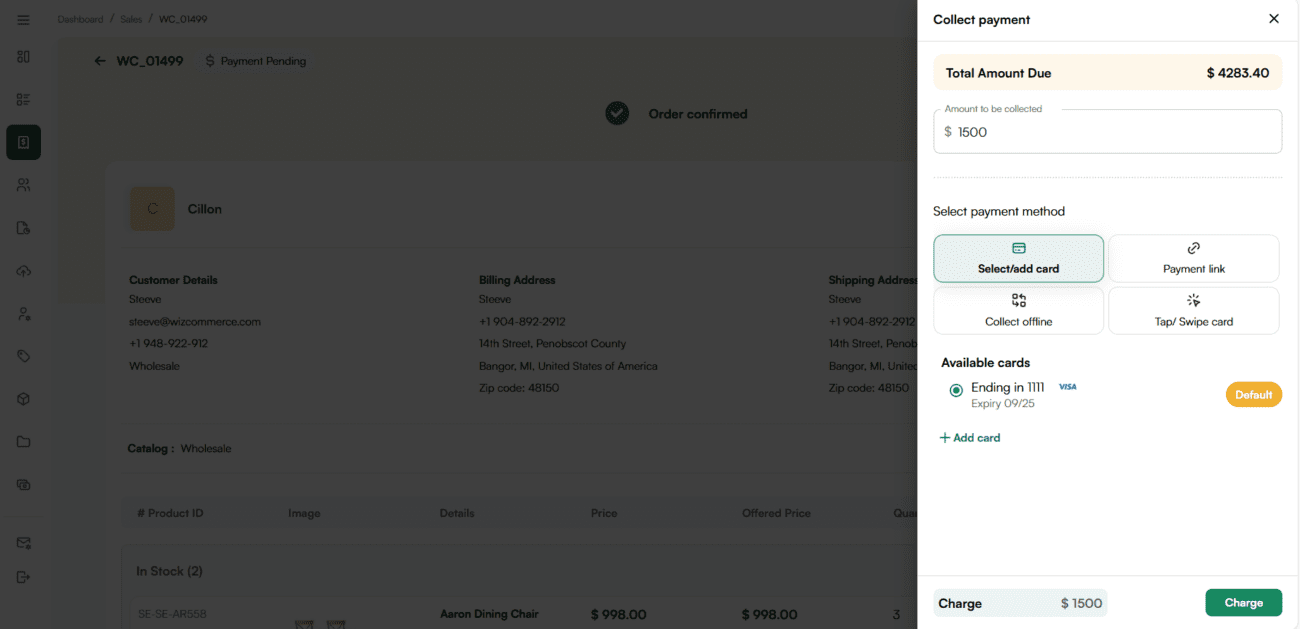Go back using the arrow beside WC_01499
The height and width of the screenshot is (629, 1300).
point(100,61)
